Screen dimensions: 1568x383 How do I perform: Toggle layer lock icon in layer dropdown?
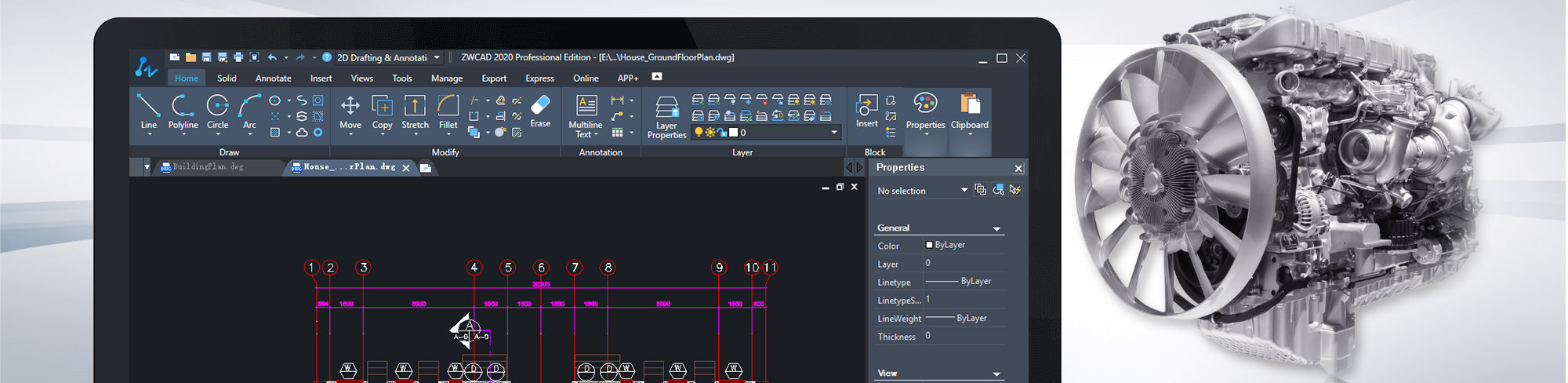click(721, 132)
